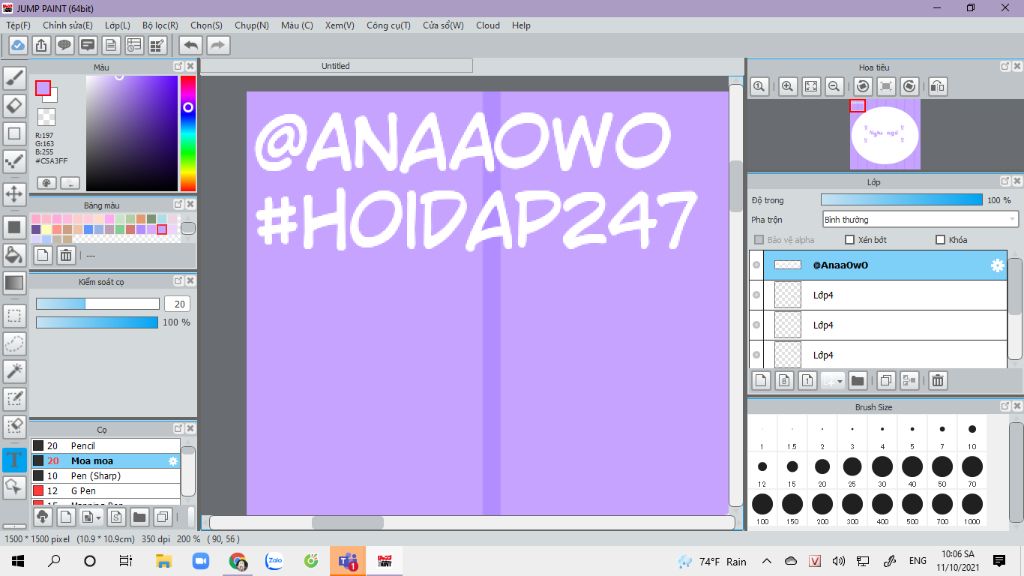This screenshot has width=1024, height=576.
Task: Select the Magic Wand tool
Action: pos(14,371)
